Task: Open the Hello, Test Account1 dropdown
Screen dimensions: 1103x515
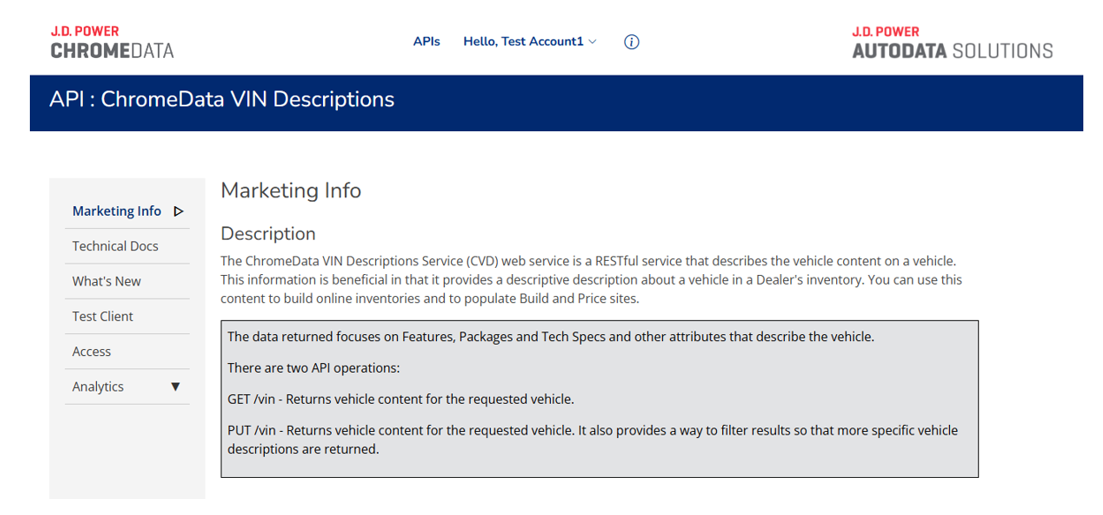Action: click(523, 42)
